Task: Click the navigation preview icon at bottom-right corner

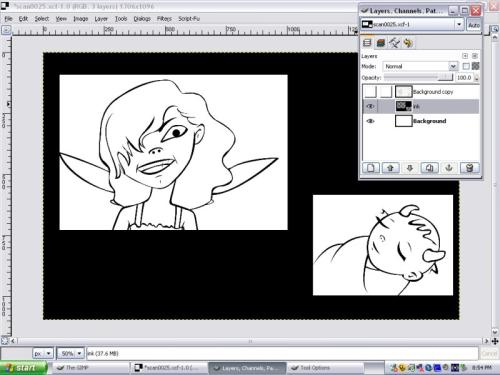Action: pyautogui.click(x=495, y=341)
